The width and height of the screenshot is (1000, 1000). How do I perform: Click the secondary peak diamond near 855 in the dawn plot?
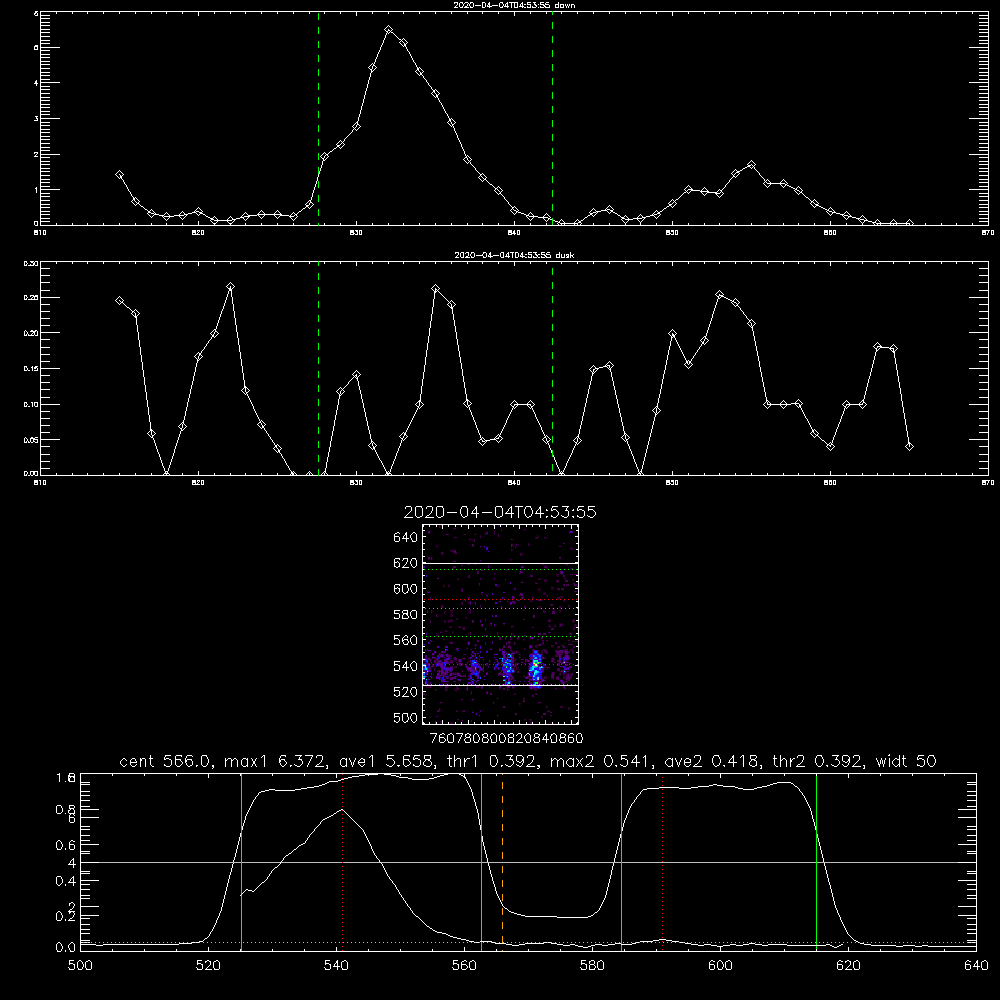[751, 165]
